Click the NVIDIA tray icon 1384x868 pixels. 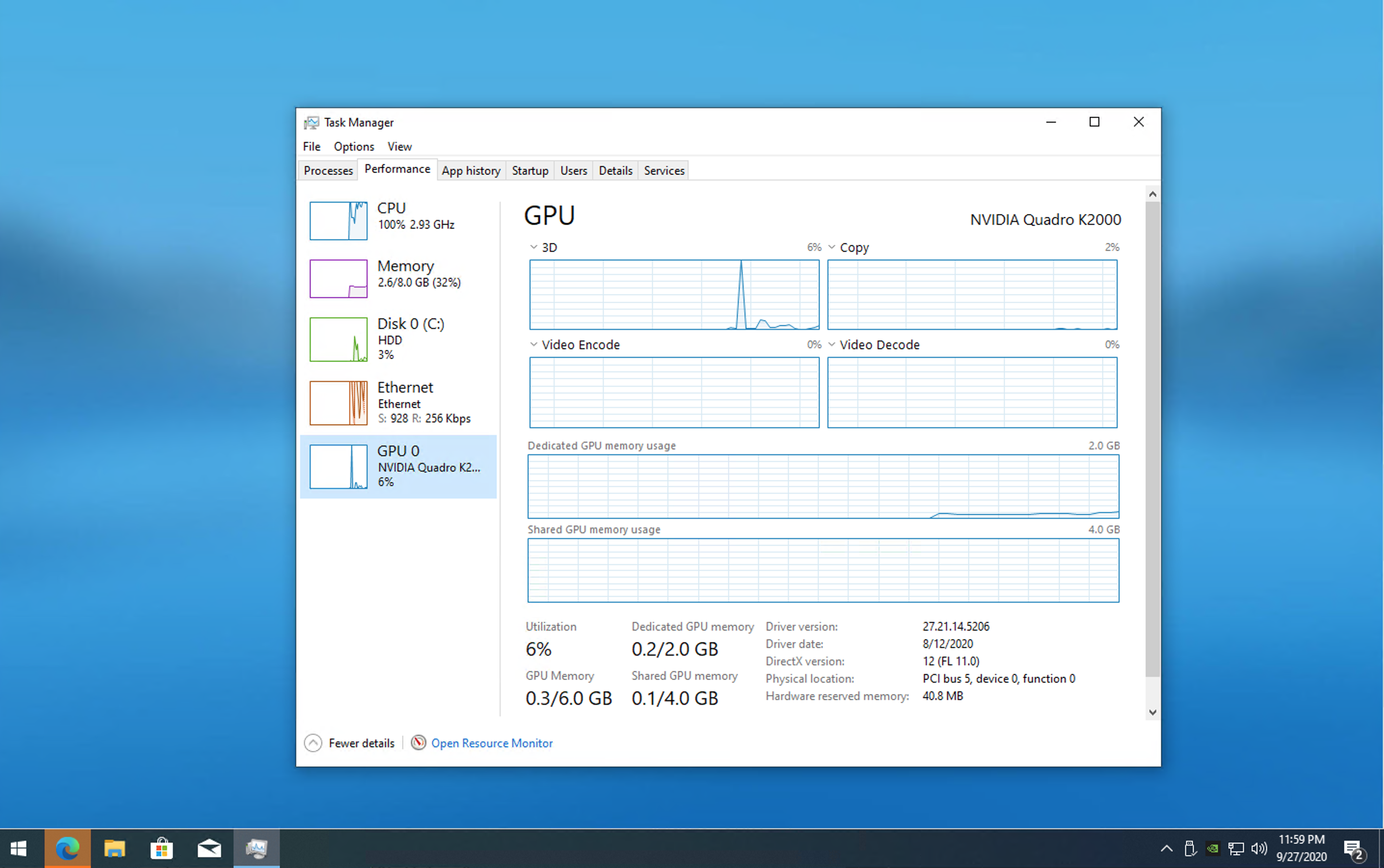click(x=1212, y=848)
